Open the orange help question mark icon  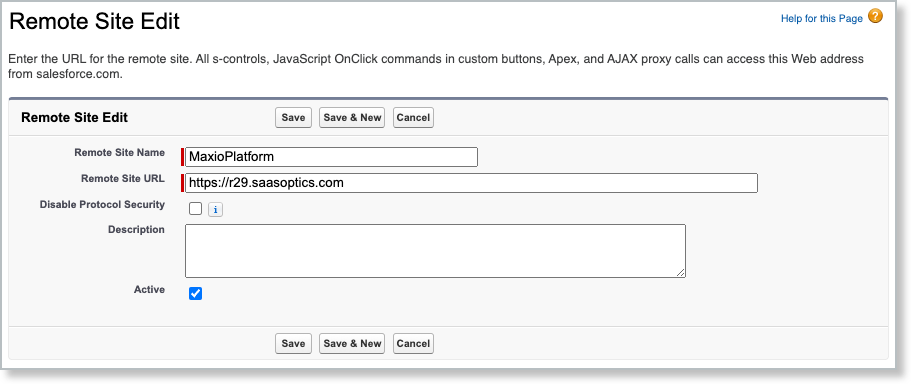click(x=875, y=16)
